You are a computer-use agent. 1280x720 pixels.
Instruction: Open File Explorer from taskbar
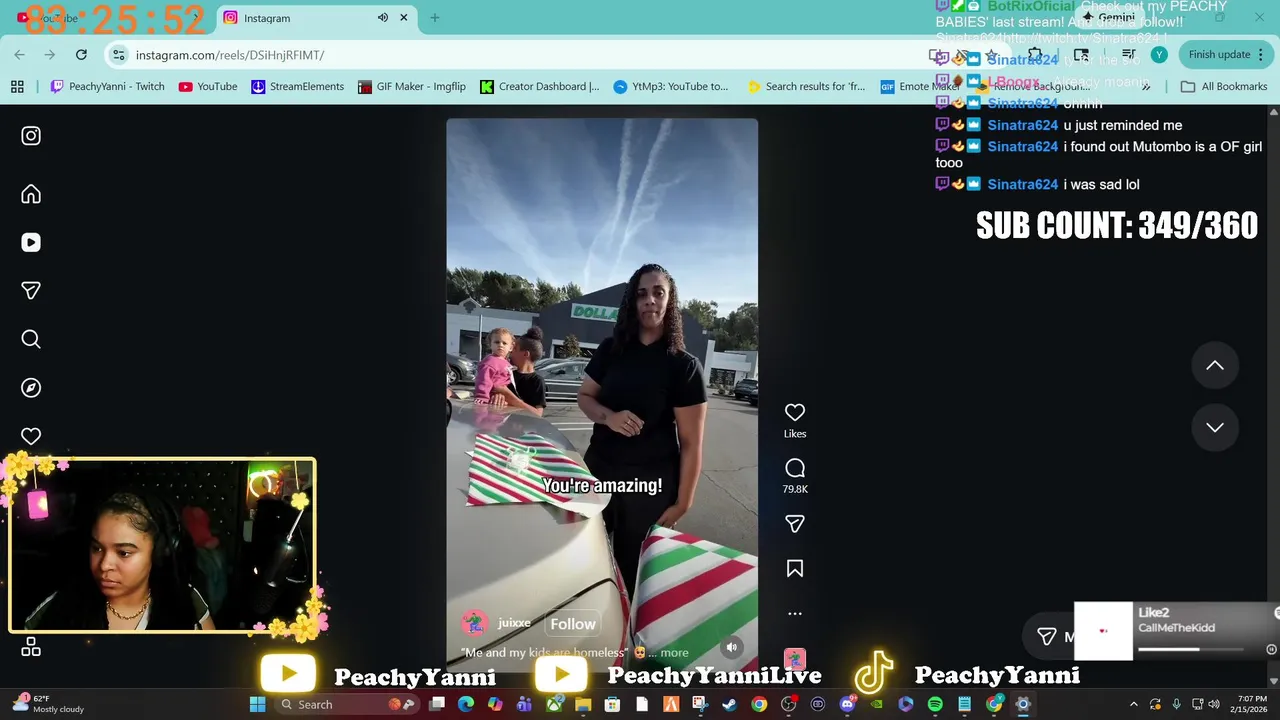coord(583,704)
